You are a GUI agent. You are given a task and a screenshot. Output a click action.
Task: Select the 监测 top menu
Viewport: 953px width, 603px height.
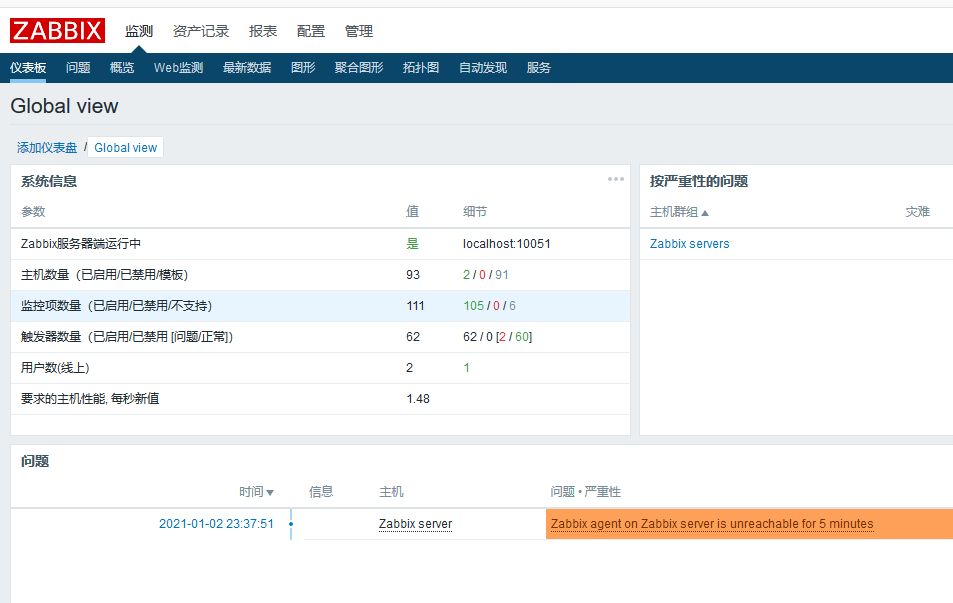[139, 31]
